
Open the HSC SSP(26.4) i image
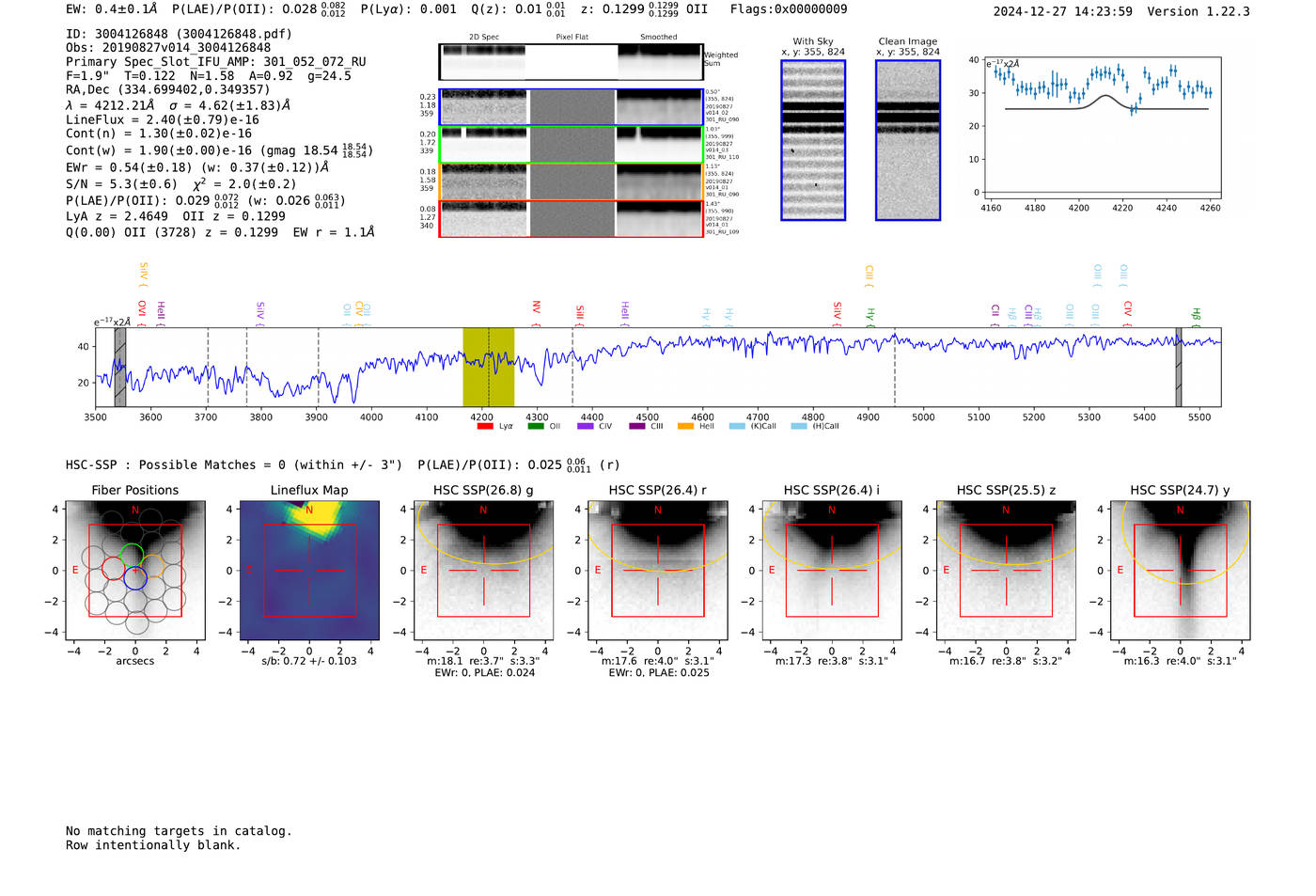(832, 571)
